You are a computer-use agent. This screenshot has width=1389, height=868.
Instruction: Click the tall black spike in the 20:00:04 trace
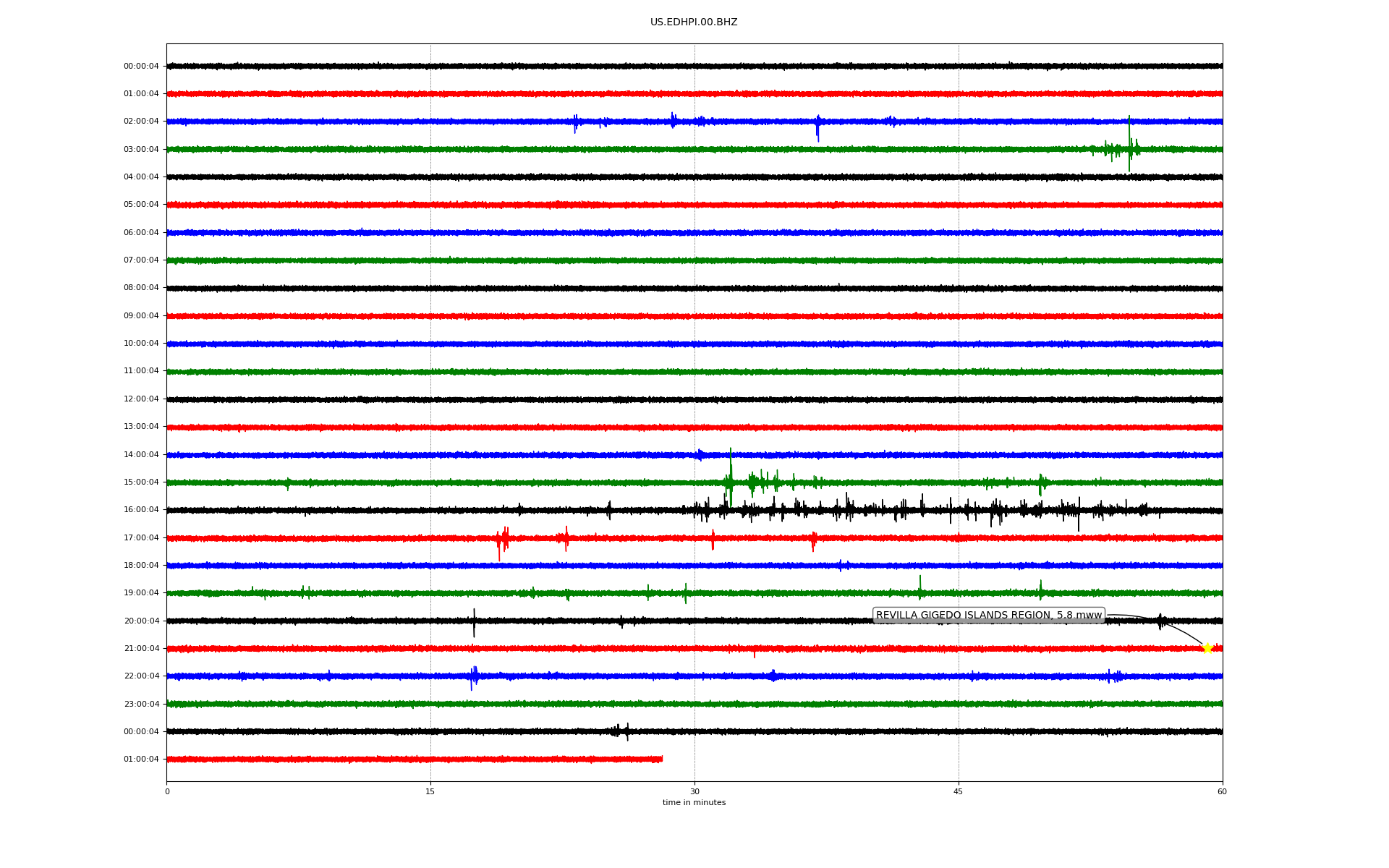[x=474, y=623]
